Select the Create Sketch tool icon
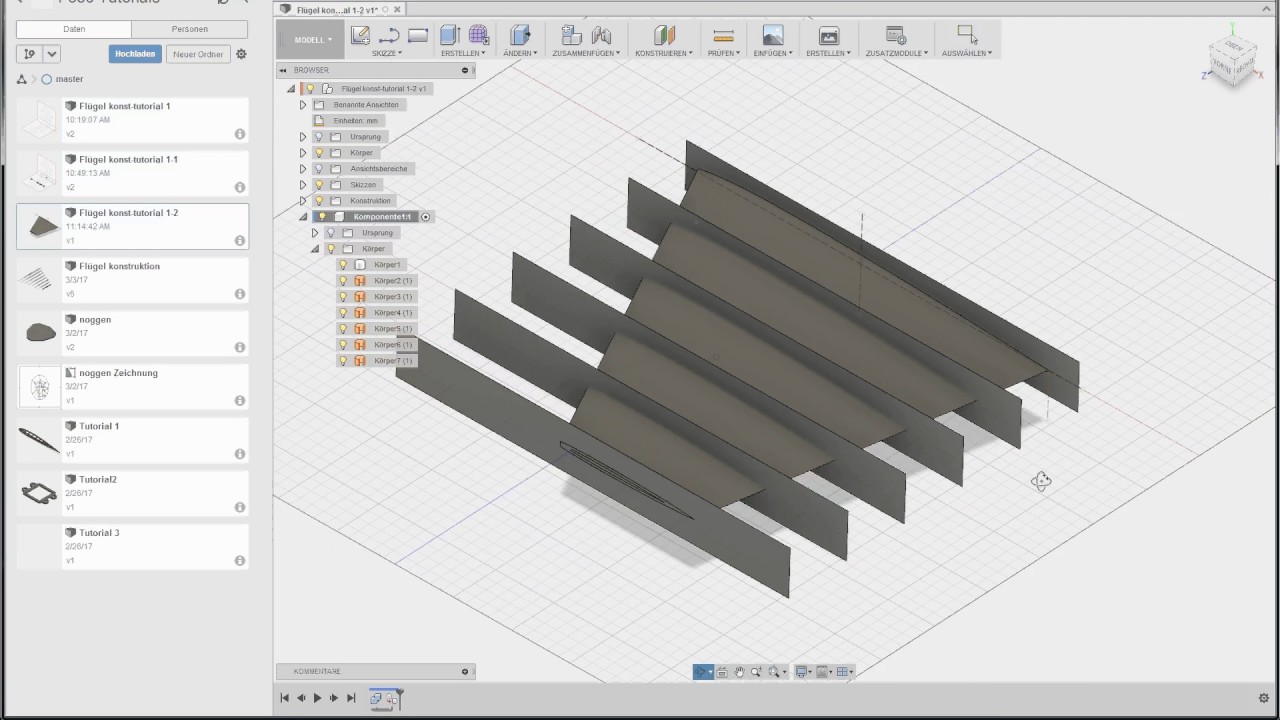 (x=360, y=35)
